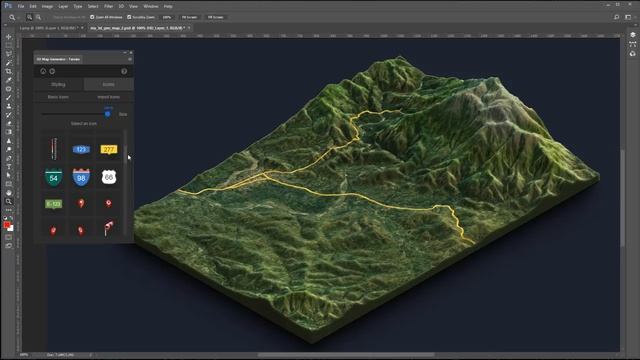Choose the red windsock icon
The image size is (640, 360).
(x=109, y=228)
